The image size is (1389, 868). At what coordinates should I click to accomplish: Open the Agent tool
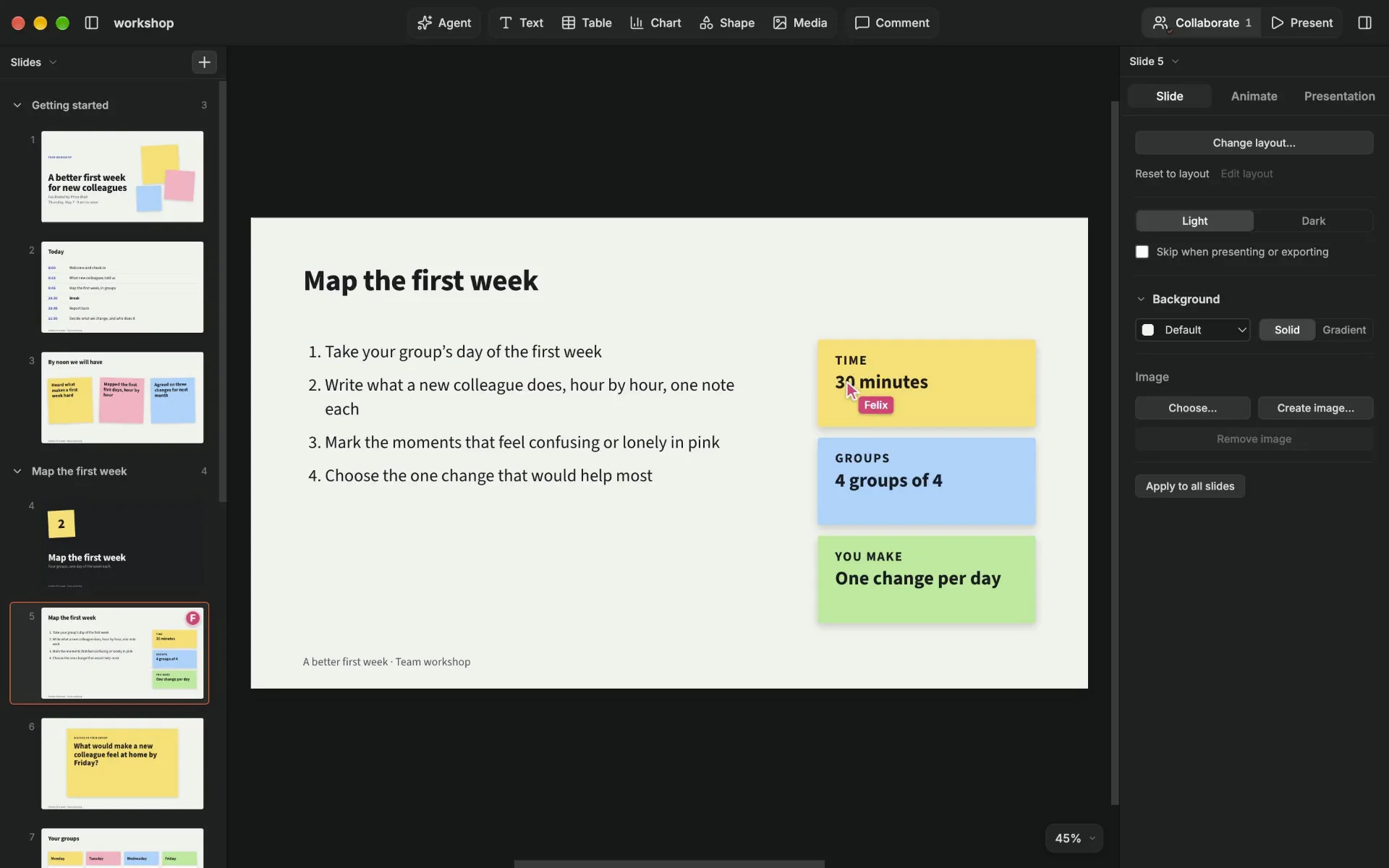tap(444, 22)
